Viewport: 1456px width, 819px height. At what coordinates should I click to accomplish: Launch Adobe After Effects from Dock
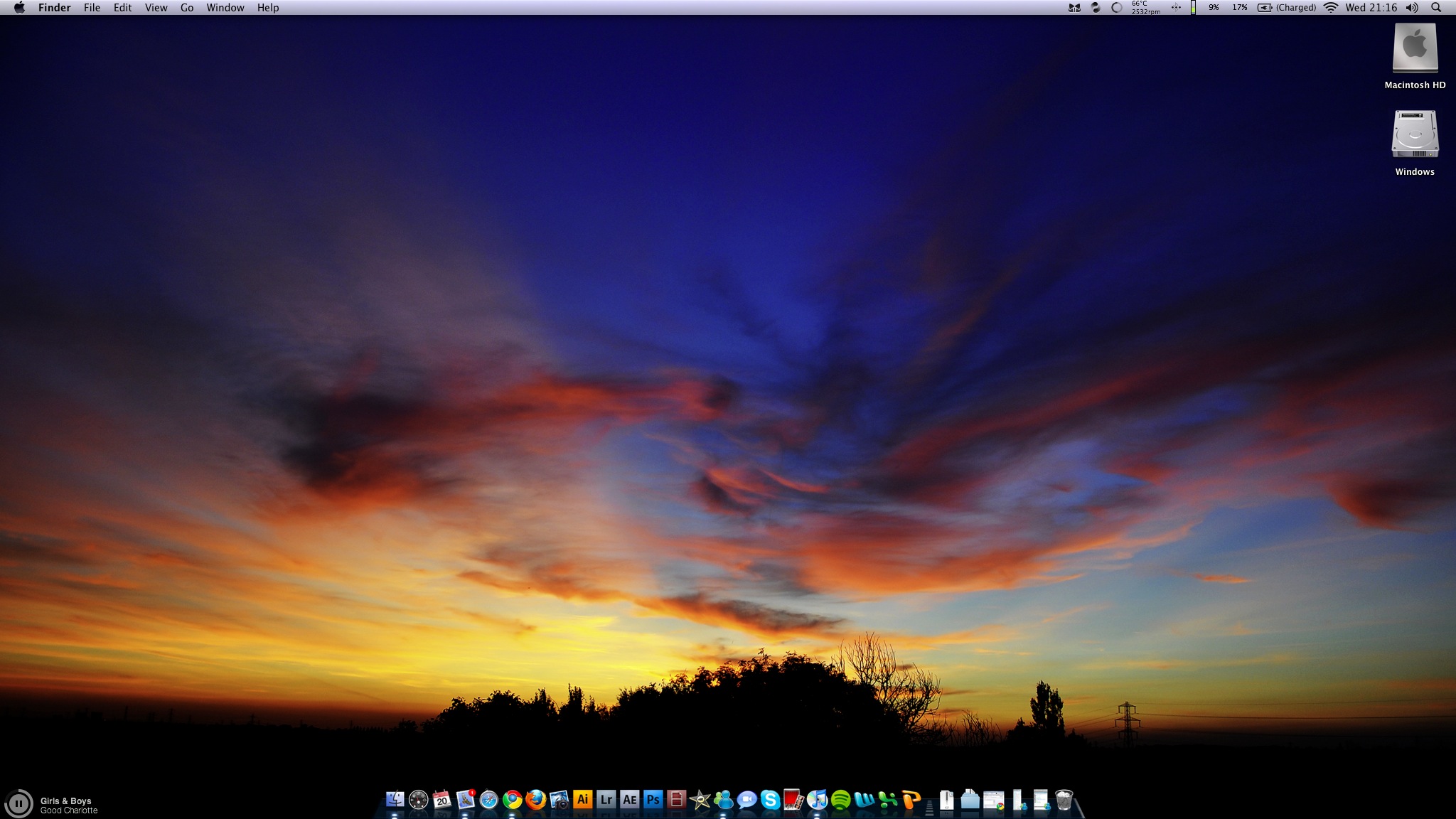coord(629,800)
